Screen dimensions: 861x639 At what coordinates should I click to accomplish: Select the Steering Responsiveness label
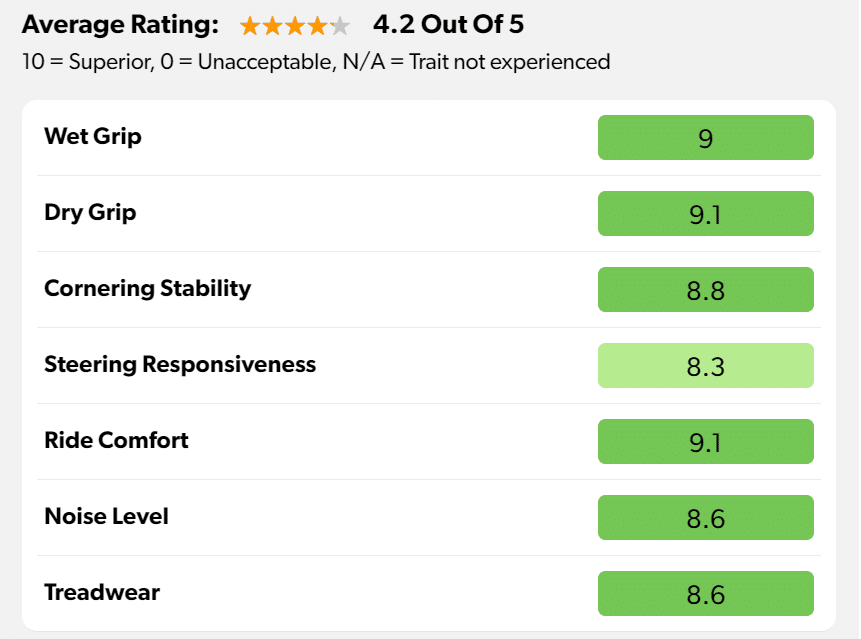pos(180,365)
